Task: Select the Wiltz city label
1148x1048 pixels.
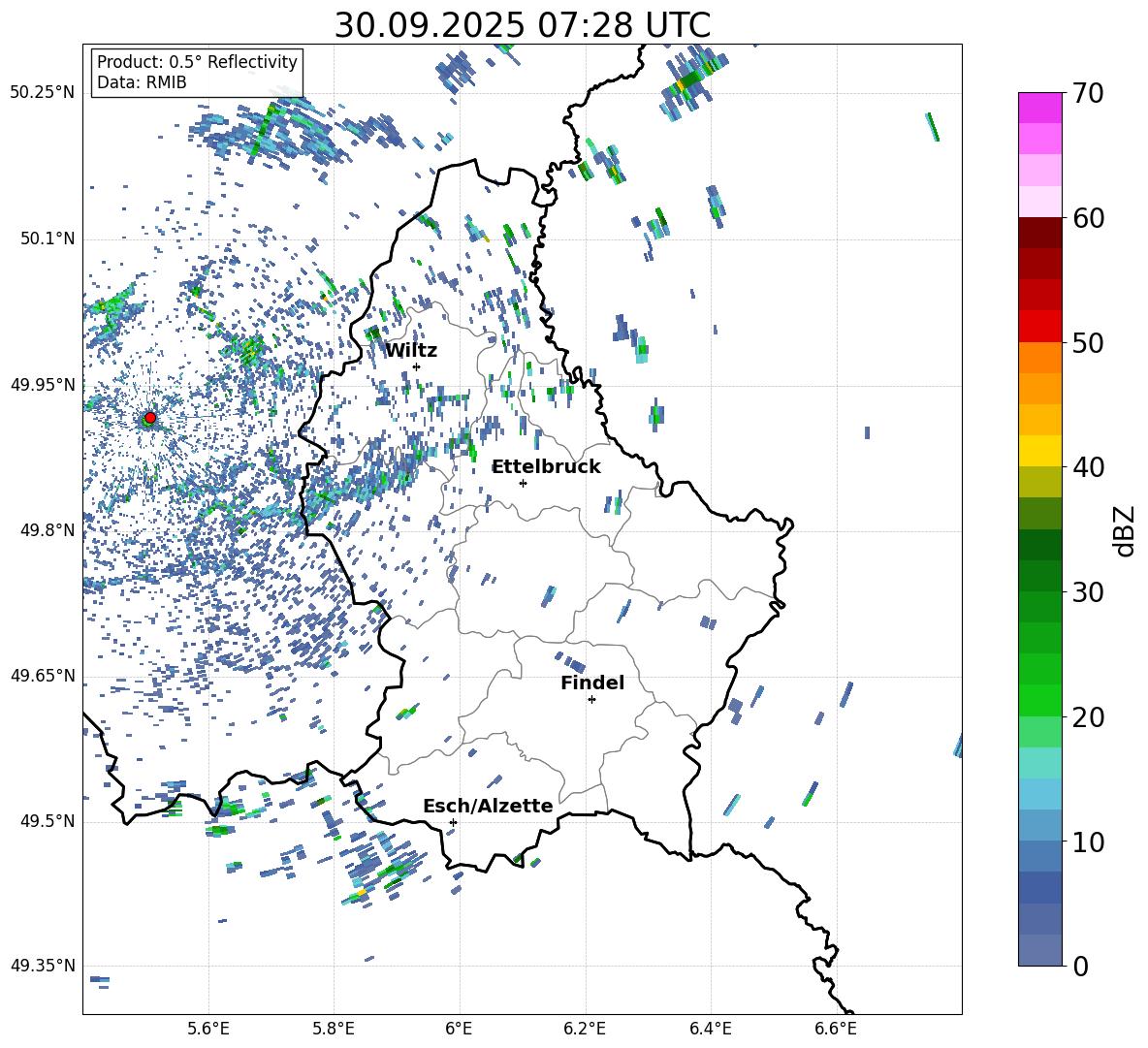Action: point(411,350)
